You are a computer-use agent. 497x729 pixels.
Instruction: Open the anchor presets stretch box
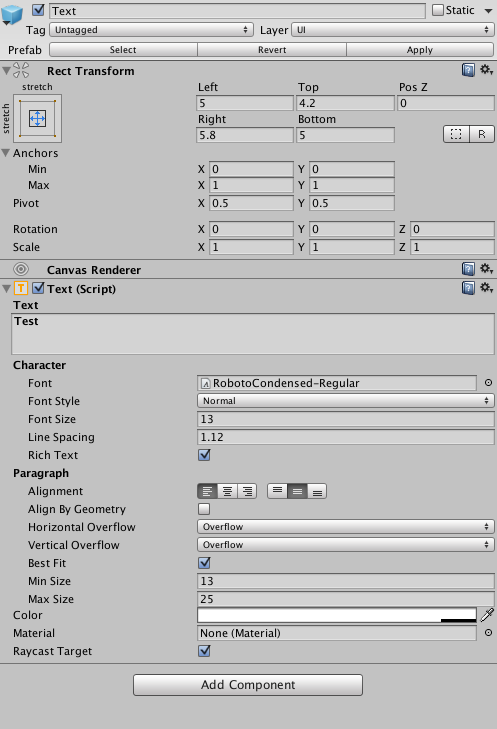38,119
